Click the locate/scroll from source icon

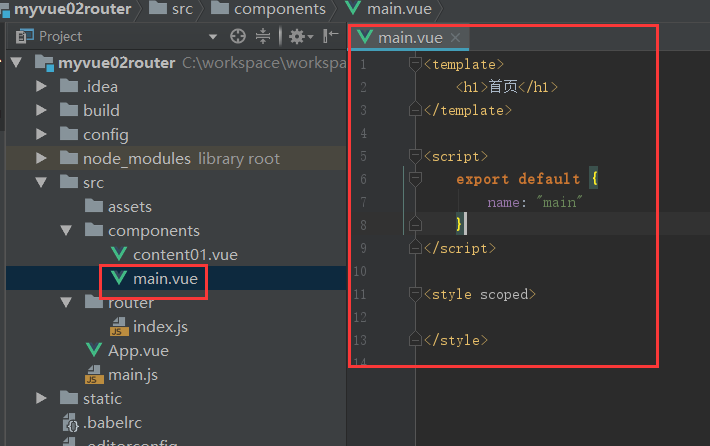pos(238,36)
